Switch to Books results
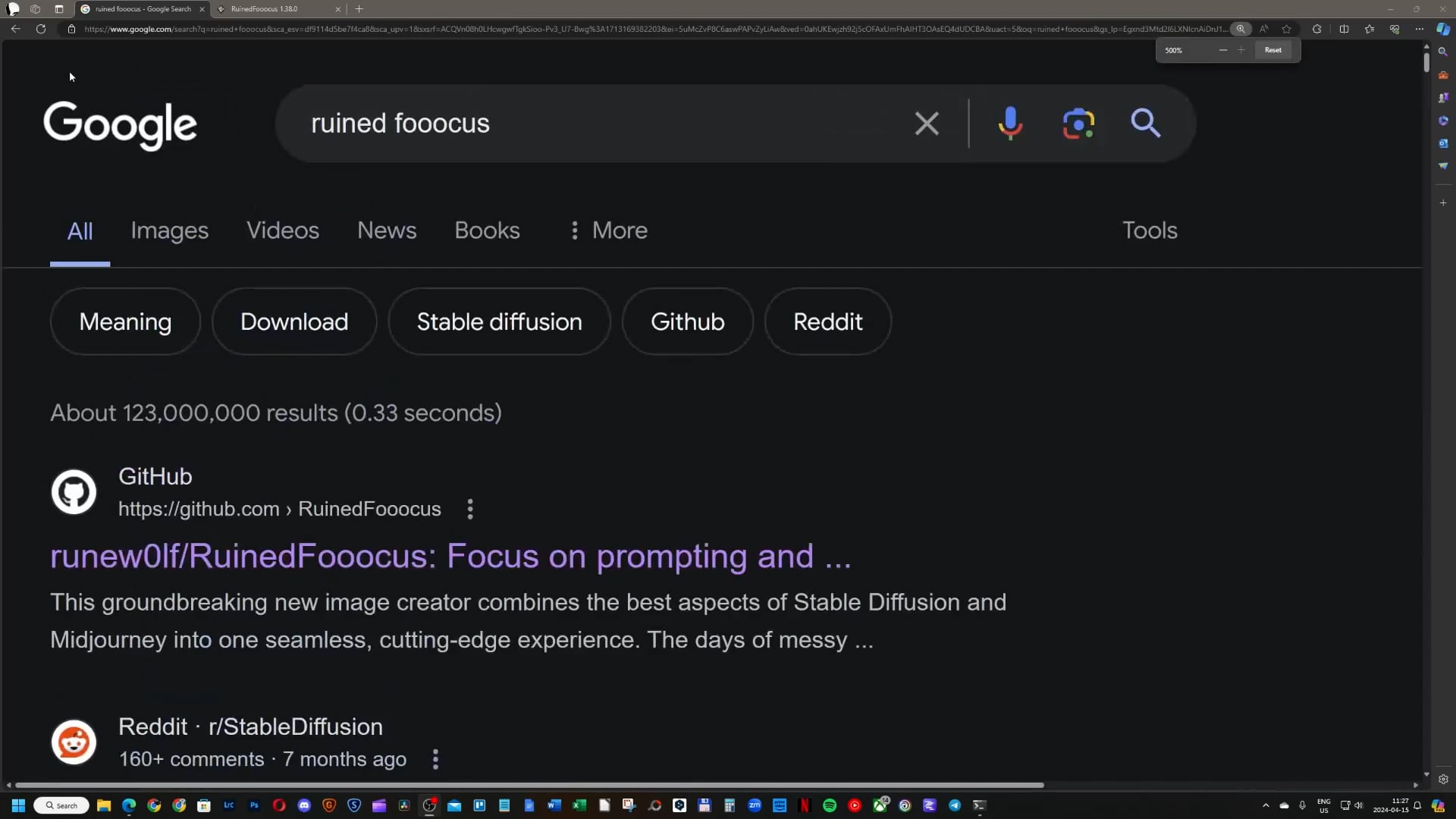Viewport: 1456px width, 819px height. [x=488, y=231]
